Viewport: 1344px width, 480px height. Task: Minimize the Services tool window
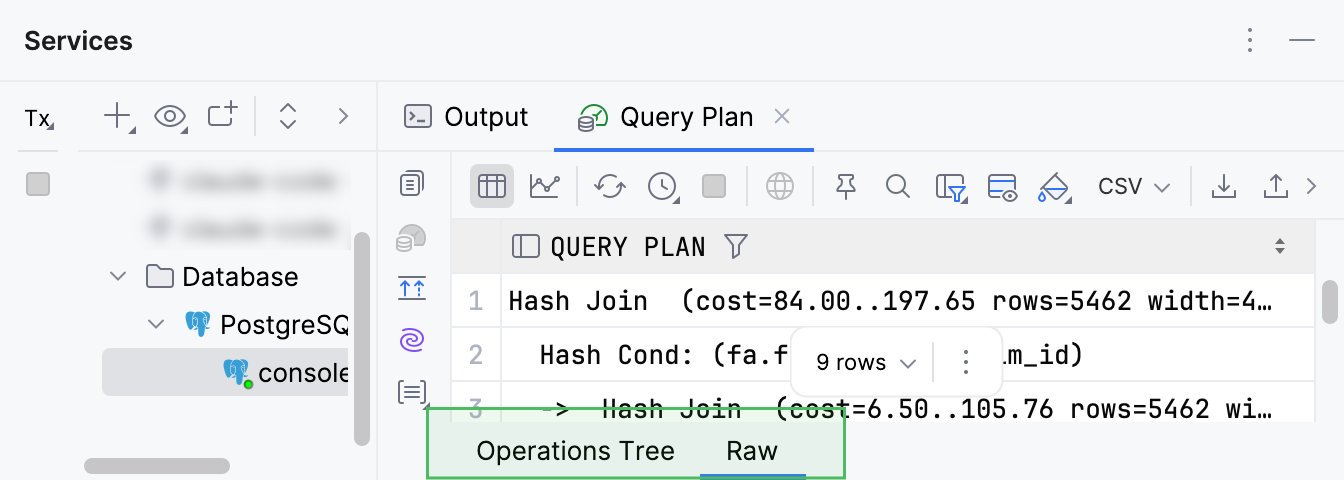1301,41
